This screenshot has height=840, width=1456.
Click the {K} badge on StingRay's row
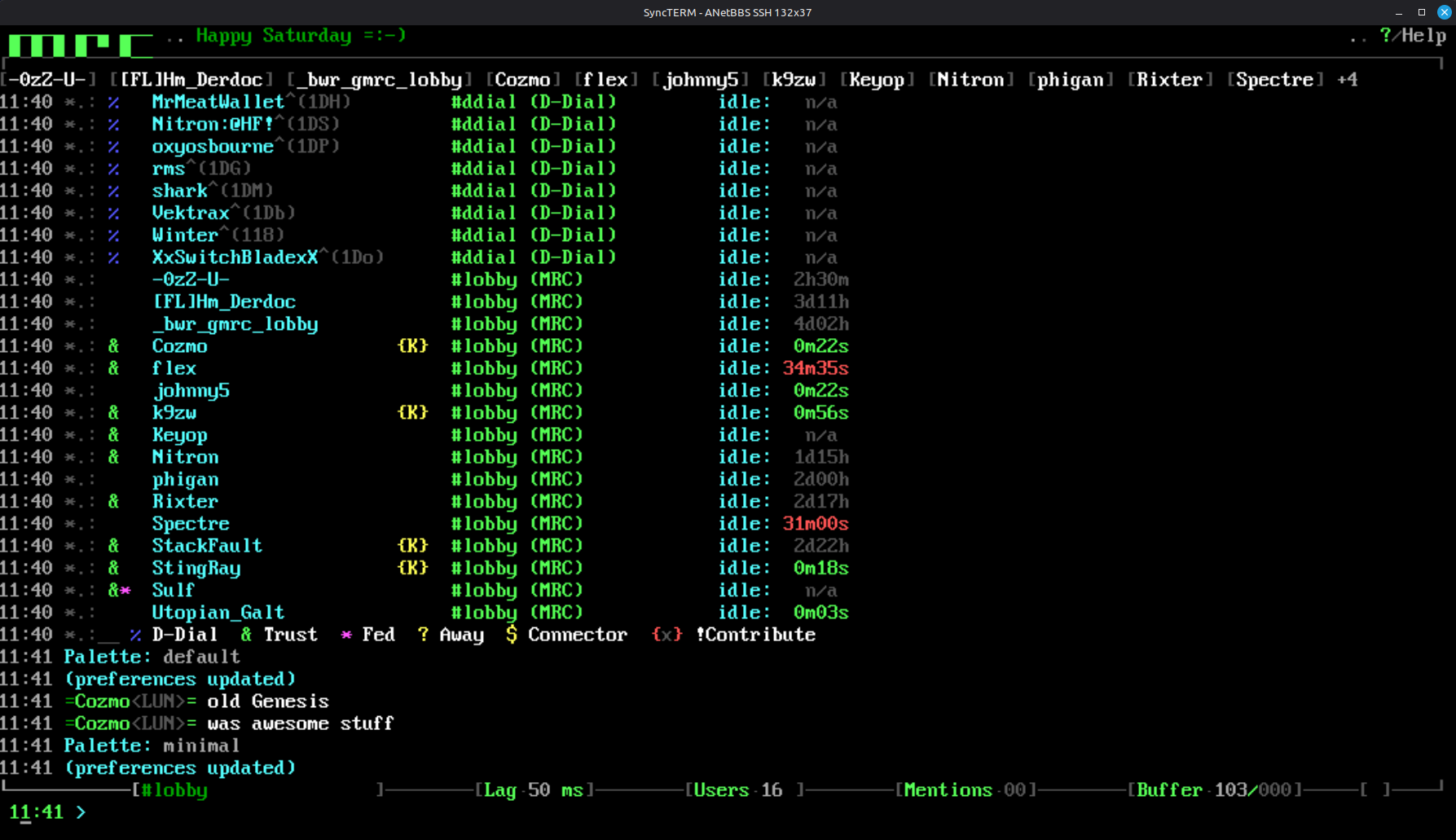tap(412, 568)
